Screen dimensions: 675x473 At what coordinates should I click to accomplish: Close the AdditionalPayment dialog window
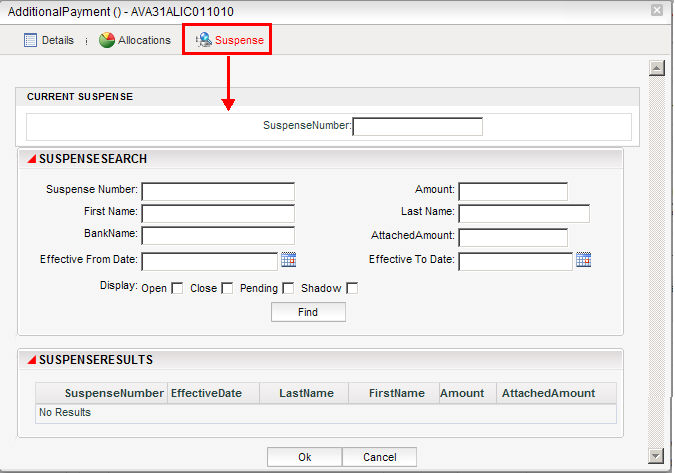[656, 10]
